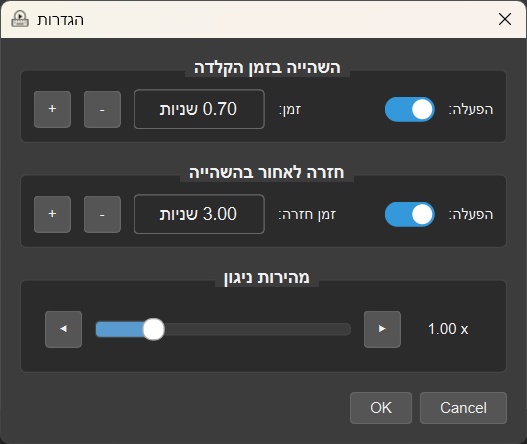Image resolution: width=527 pixels, height=444 pixels.
Task: Click the מהירות ניגון section heading
Action: 267,278
